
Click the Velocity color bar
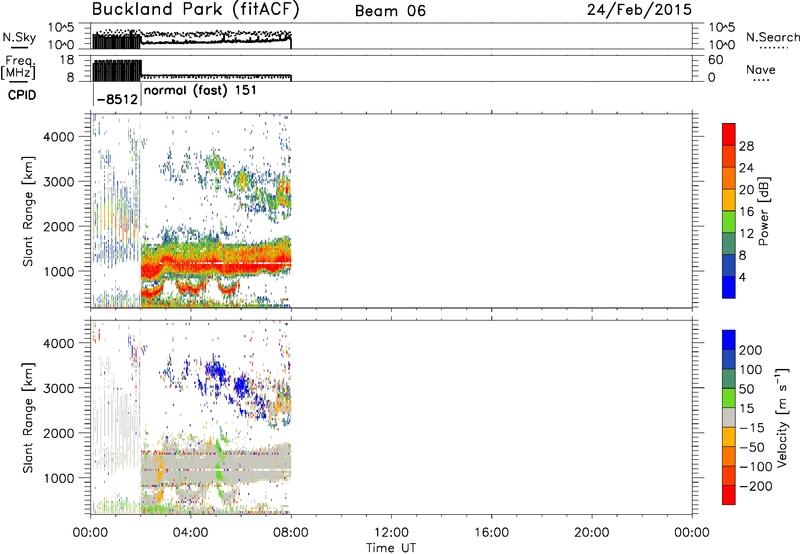729,417
